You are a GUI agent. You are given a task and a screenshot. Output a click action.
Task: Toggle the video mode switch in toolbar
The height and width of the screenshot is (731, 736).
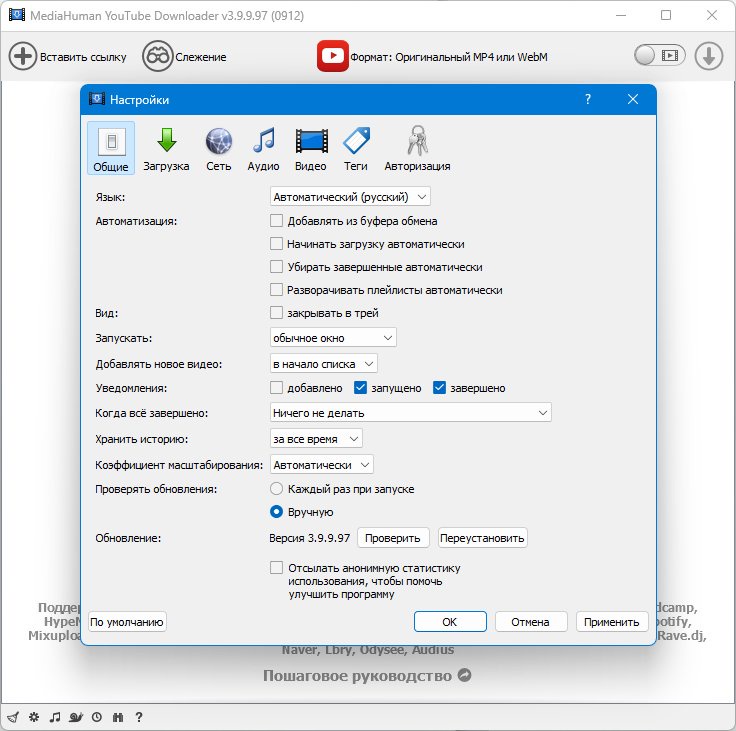click(x=659, y=56)
